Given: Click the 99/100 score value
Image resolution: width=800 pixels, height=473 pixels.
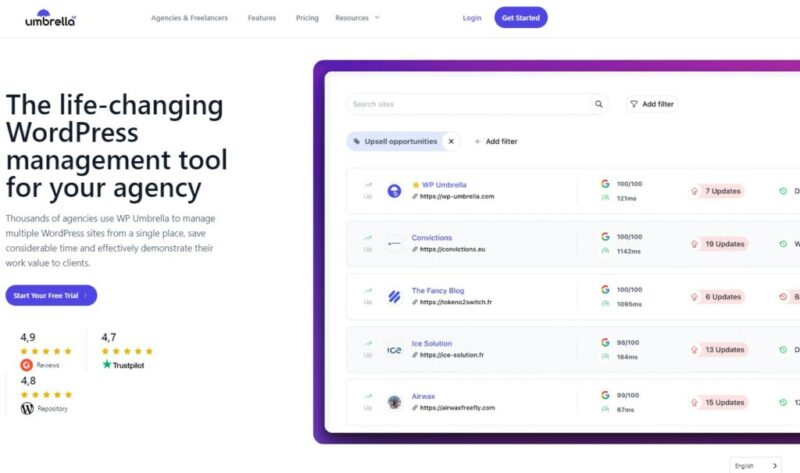Looking at the screenshot, I should [x=628, y=395].
